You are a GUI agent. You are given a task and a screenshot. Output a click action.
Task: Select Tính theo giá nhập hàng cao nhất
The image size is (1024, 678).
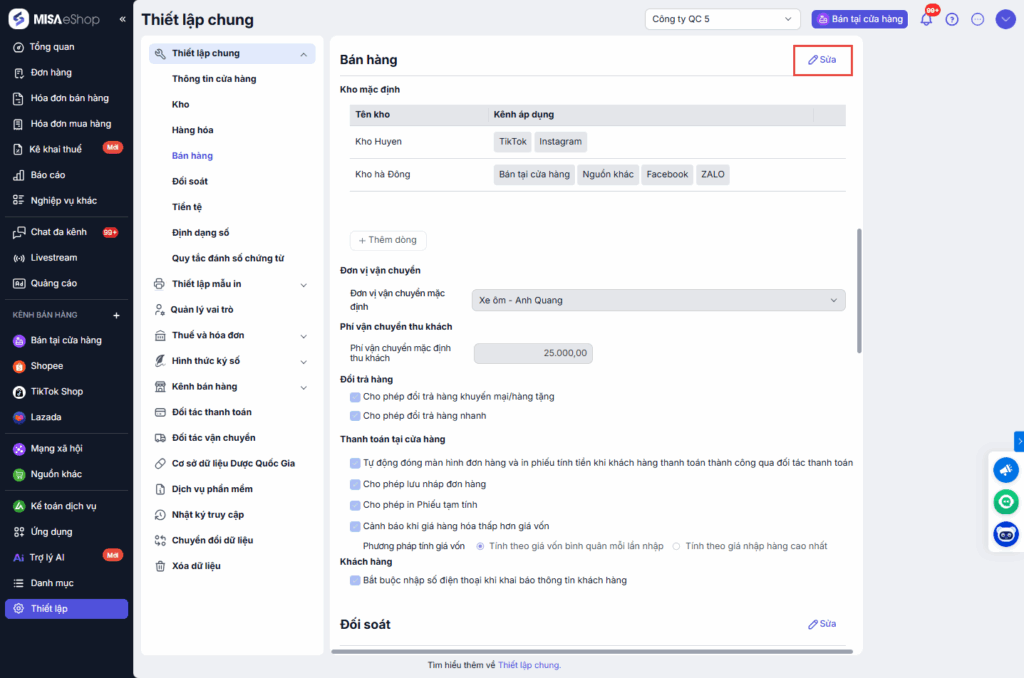click(676, 546)
